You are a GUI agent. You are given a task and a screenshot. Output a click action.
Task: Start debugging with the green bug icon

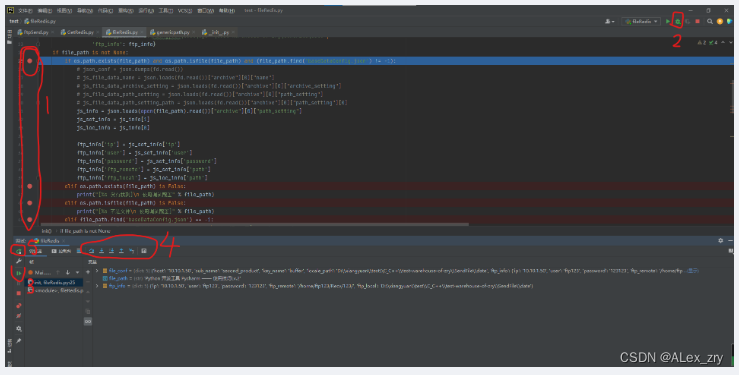pyautogui.click(x=678, y=21)
